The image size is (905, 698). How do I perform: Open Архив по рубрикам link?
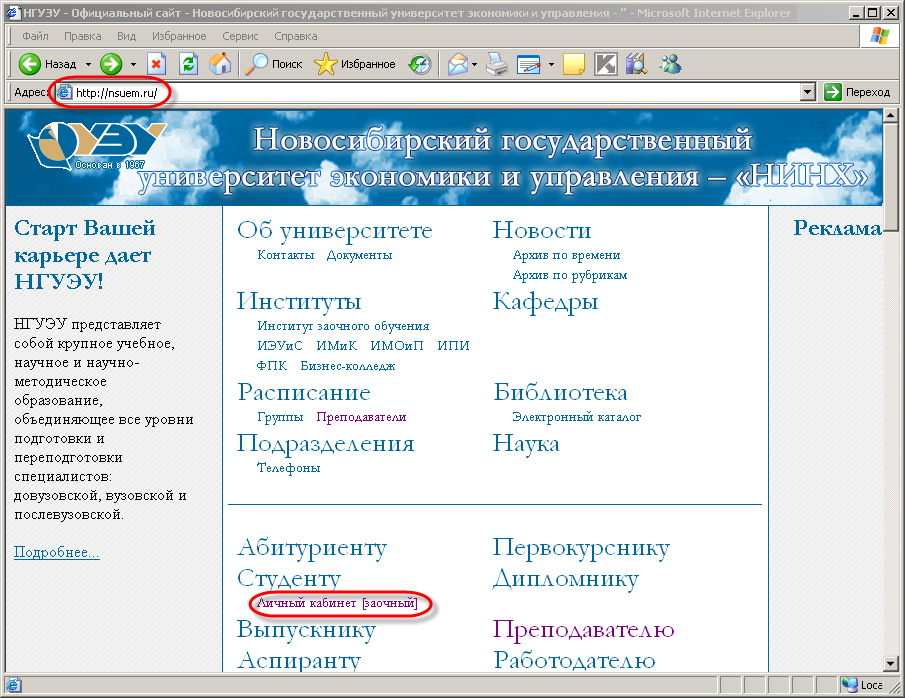pos(570,275)
